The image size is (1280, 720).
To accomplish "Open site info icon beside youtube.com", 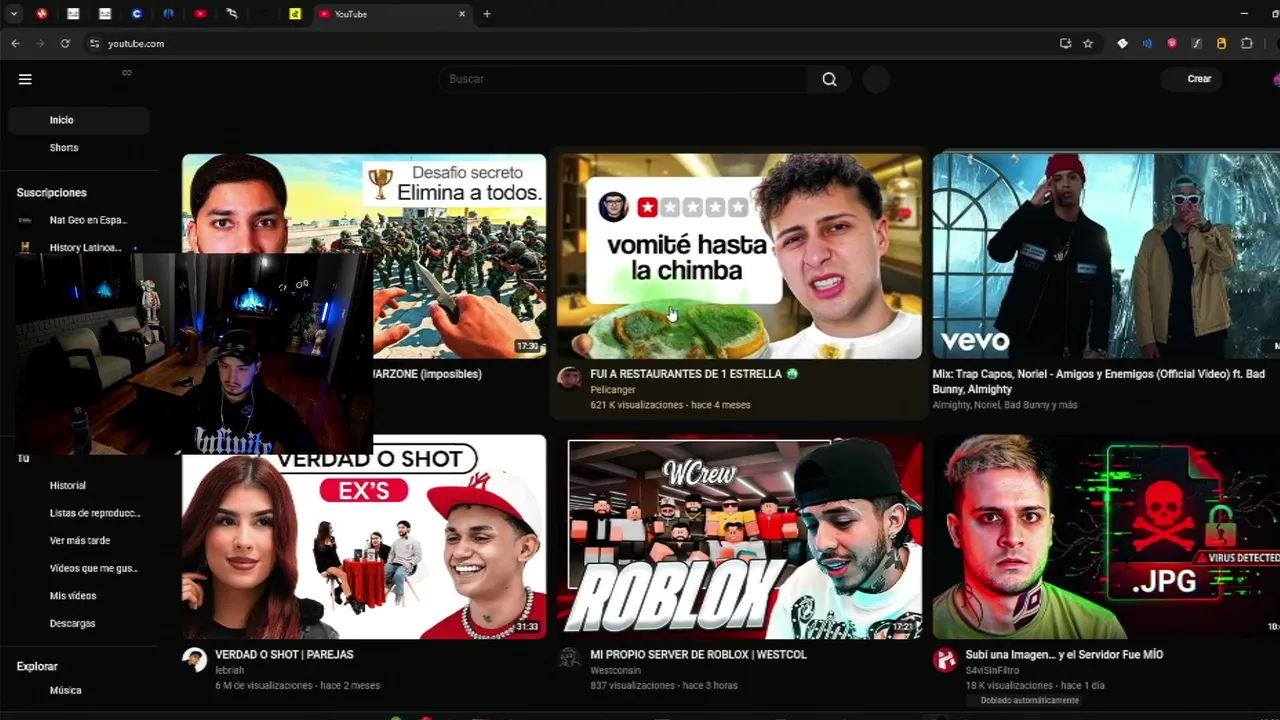I will click(x=95, y=44).
